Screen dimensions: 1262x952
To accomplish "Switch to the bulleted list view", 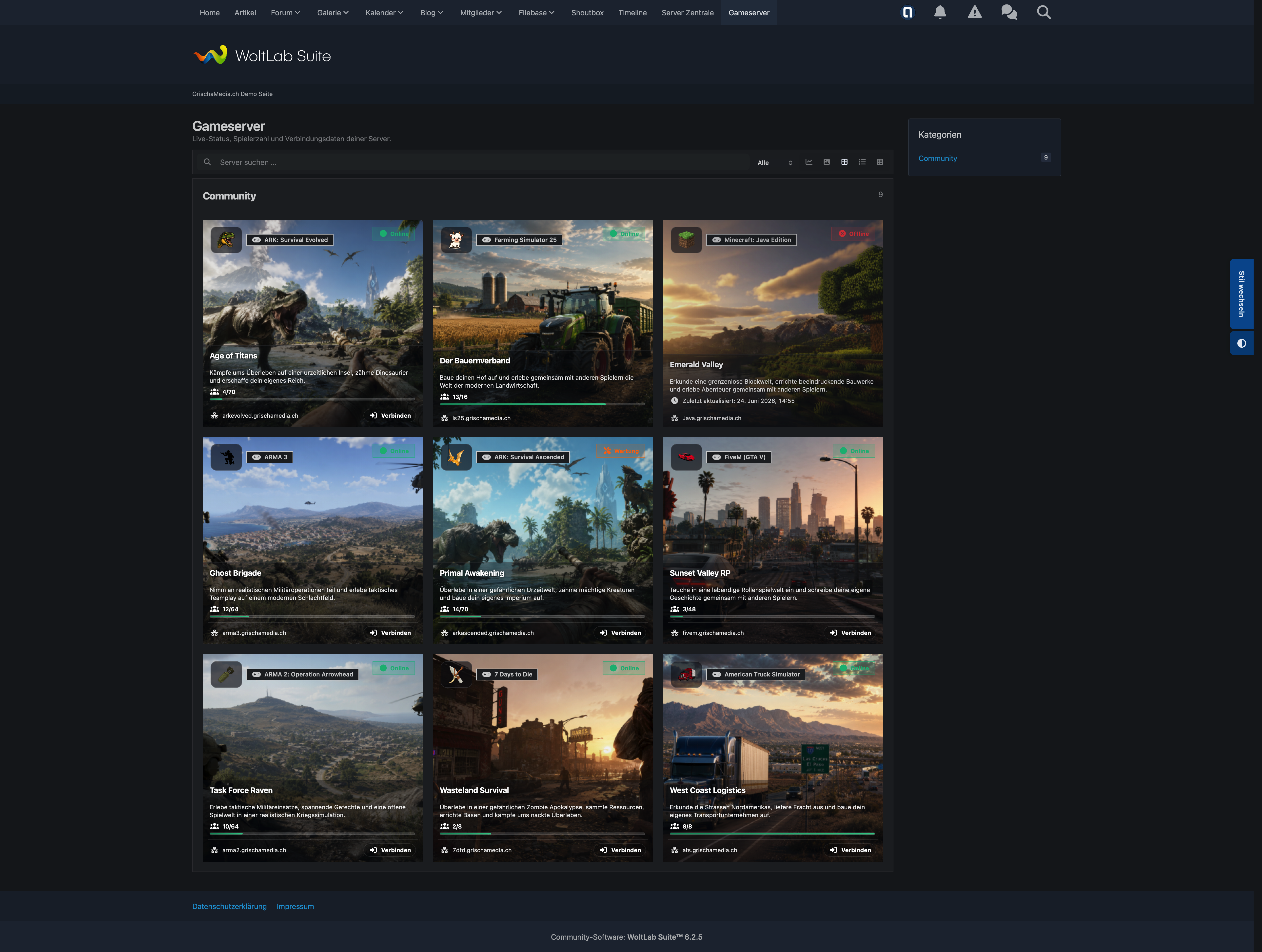I will pos(862,162).
